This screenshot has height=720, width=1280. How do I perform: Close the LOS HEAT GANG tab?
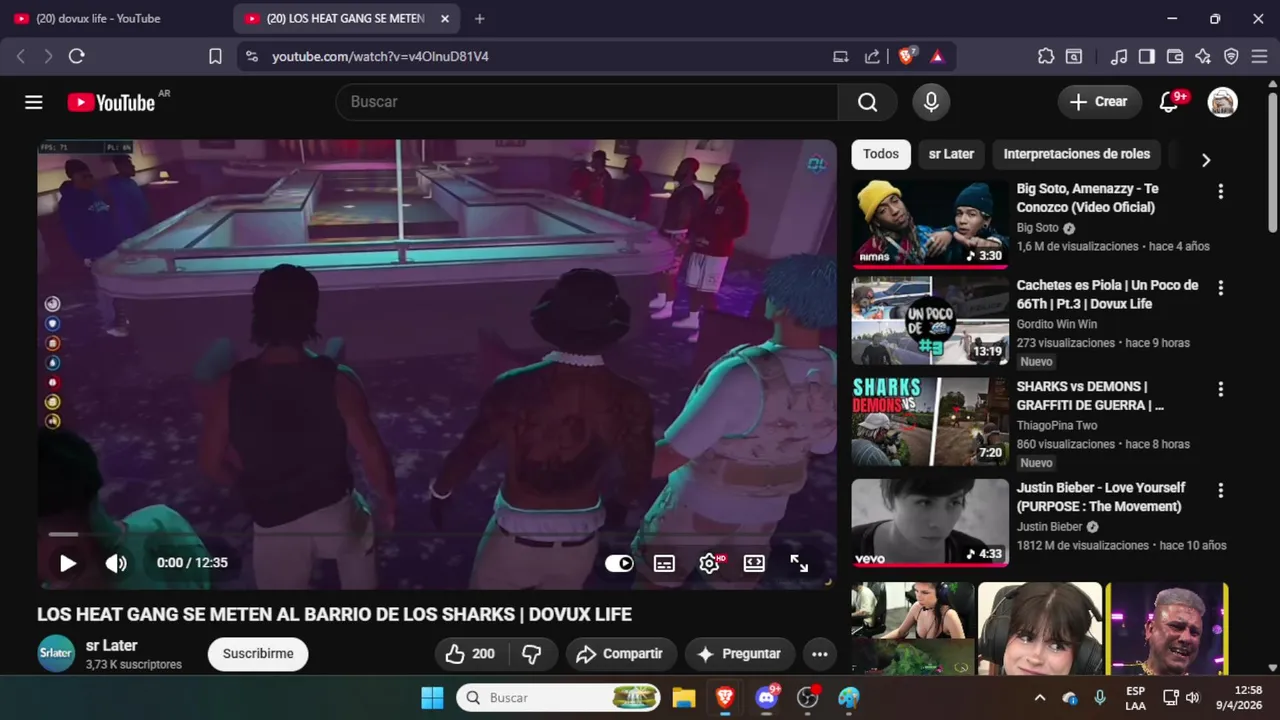click(445, 18)
